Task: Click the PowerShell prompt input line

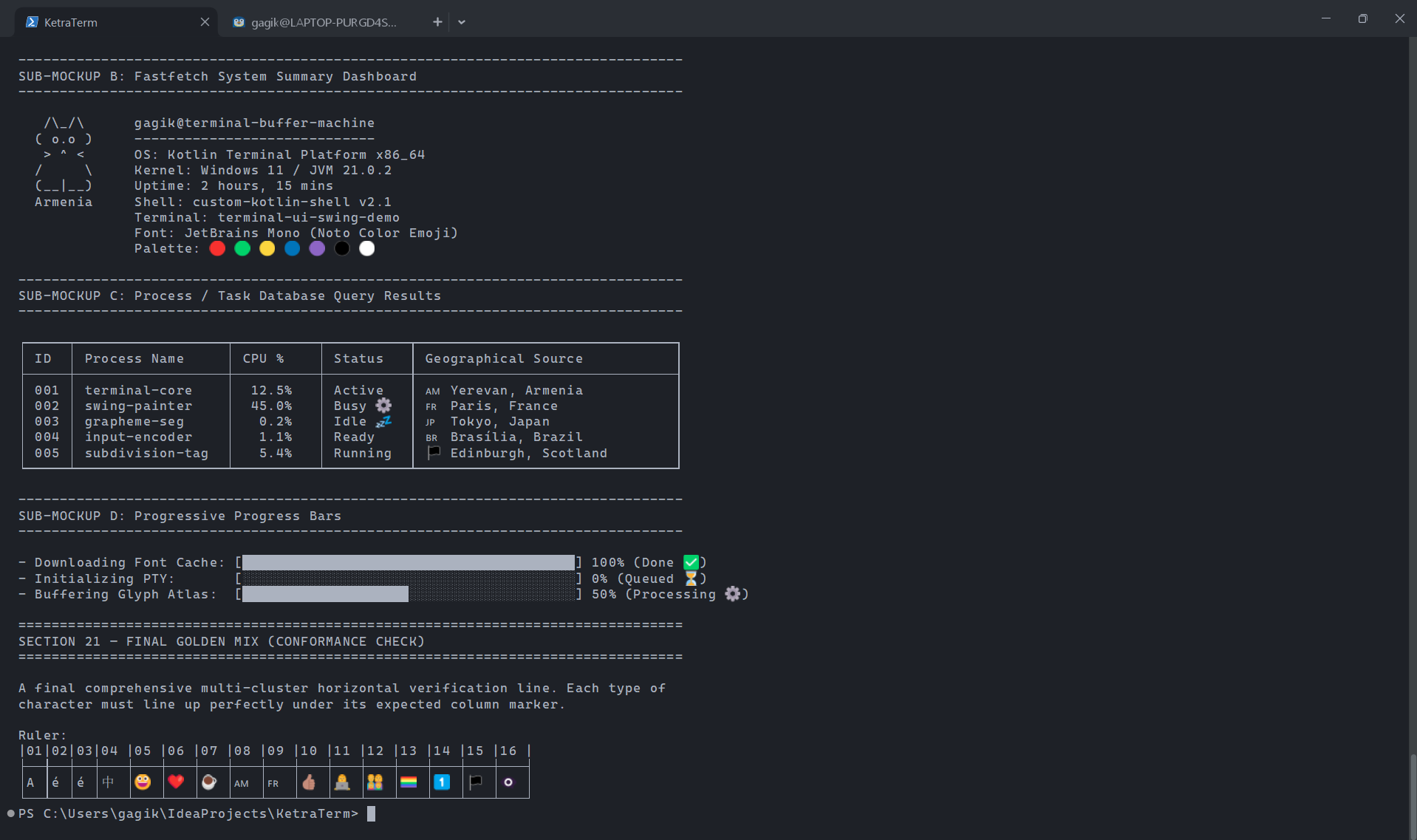Action: pos(196,813)
